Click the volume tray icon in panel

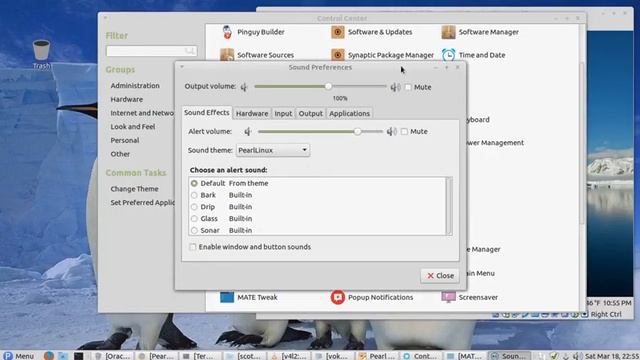click(577, 356)
